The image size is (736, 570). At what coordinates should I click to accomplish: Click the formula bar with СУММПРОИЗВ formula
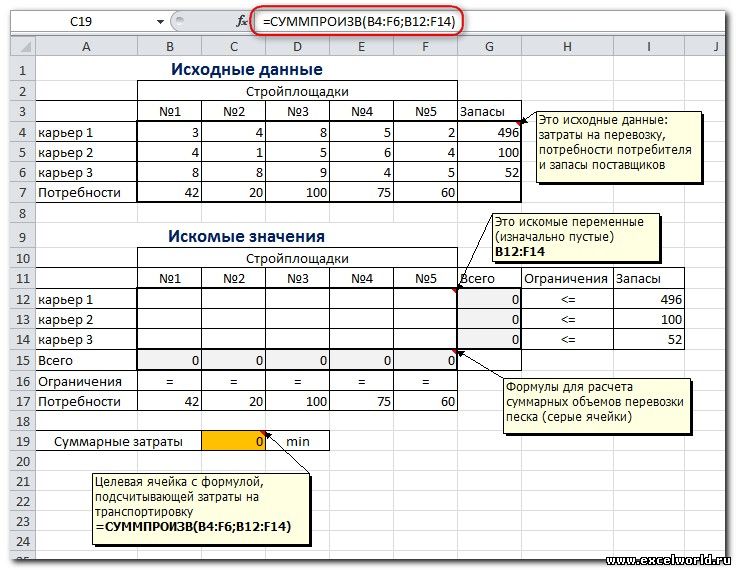pos(359,22)
